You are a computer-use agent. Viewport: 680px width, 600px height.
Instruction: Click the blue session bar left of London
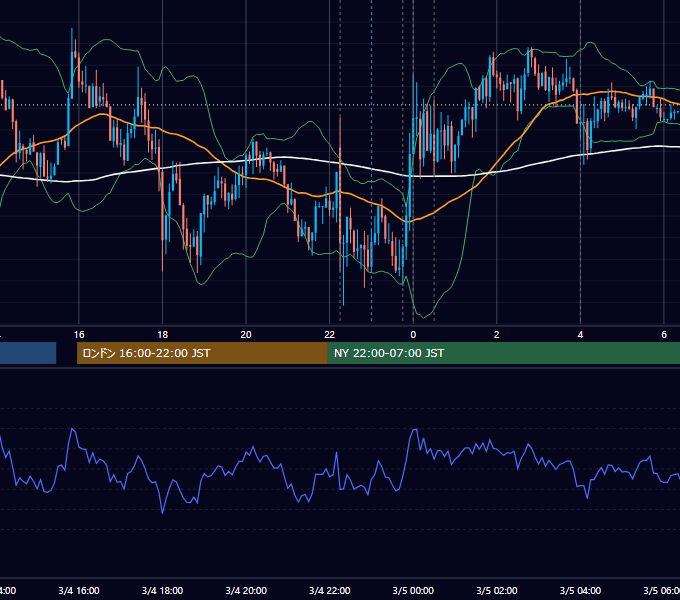[x=28, y=353]
